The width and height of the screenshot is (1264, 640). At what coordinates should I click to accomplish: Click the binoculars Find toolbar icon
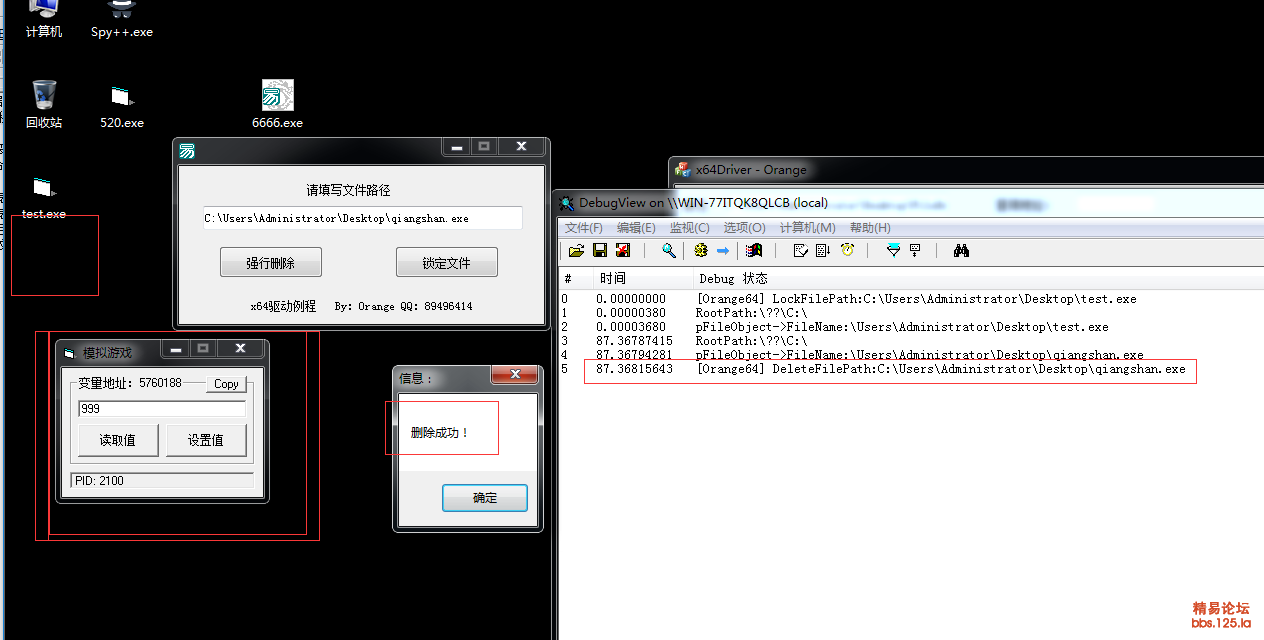pyautogui.click(x=961, y=250)
